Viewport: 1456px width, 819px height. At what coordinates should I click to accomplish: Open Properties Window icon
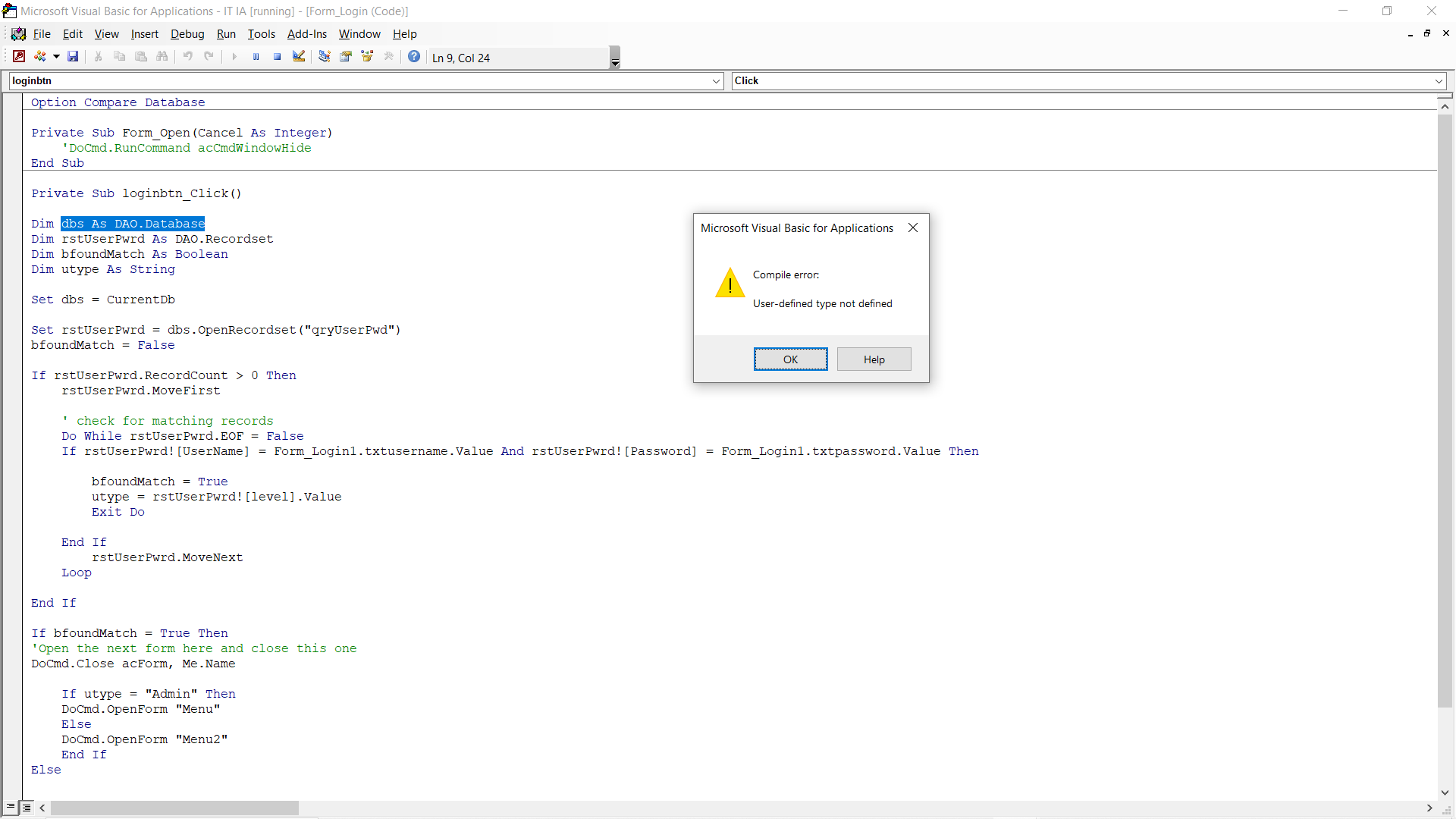click(346, 57)
